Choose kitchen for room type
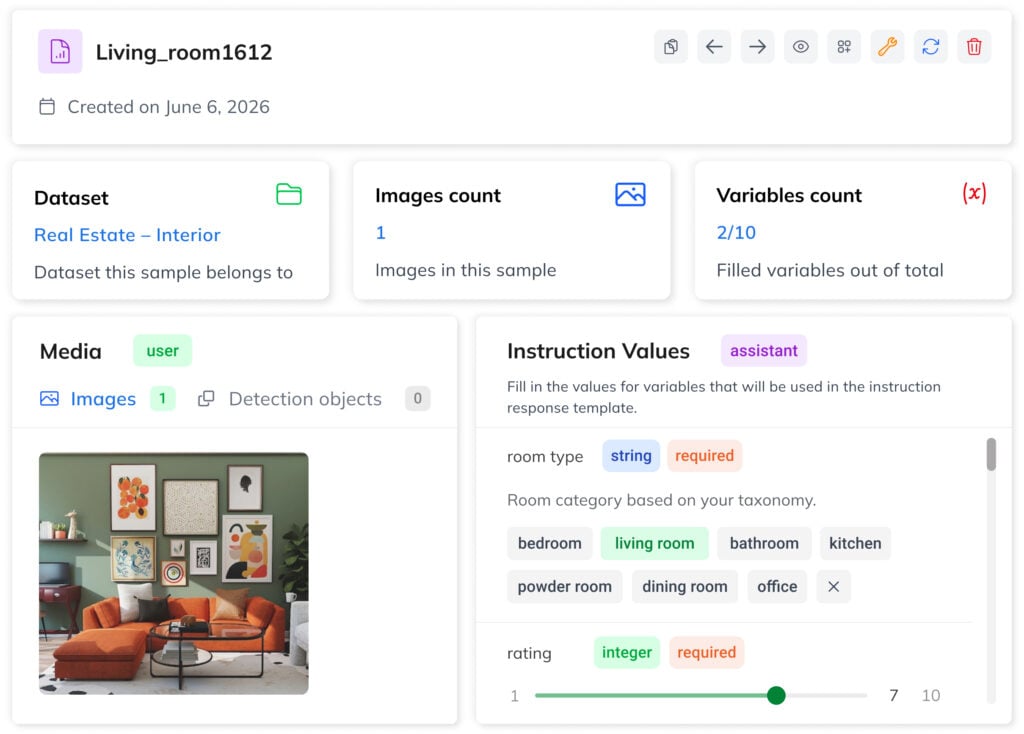The image size is (1024, 734). (x=855, y=543)
